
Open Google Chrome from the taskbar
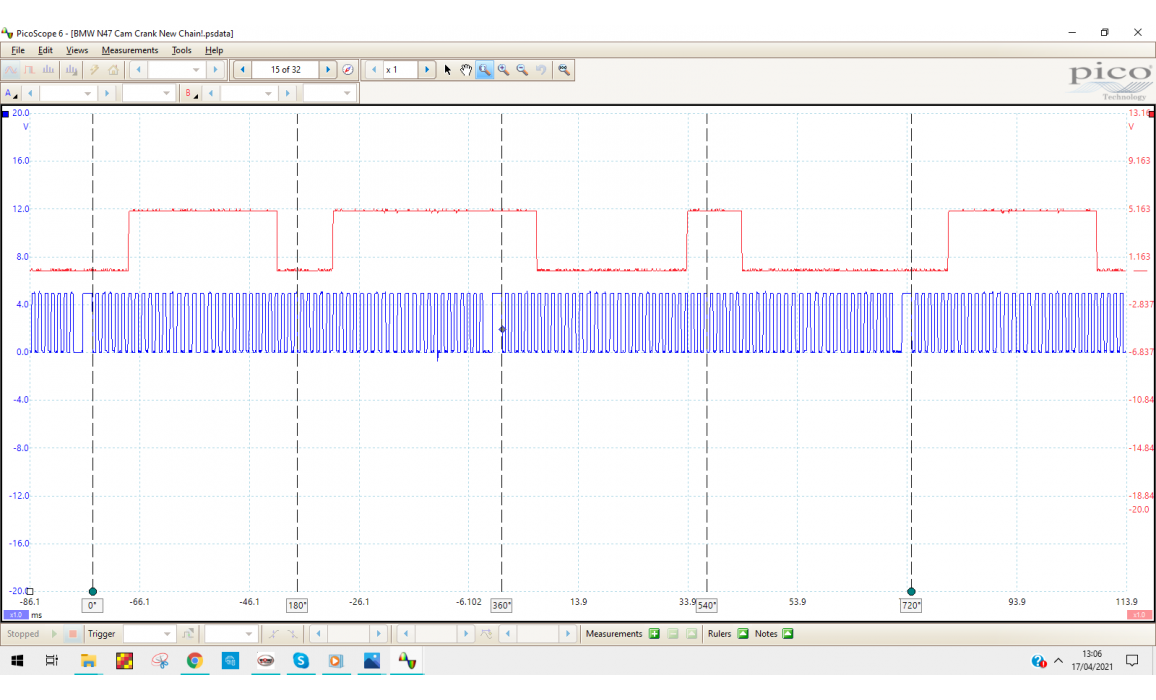194,661
